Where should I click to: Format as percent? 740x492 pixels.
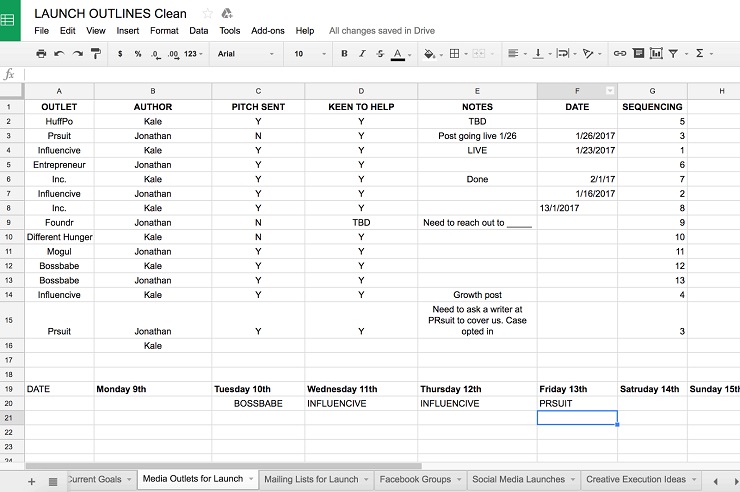pyautogui.click(x=138, y=54)
